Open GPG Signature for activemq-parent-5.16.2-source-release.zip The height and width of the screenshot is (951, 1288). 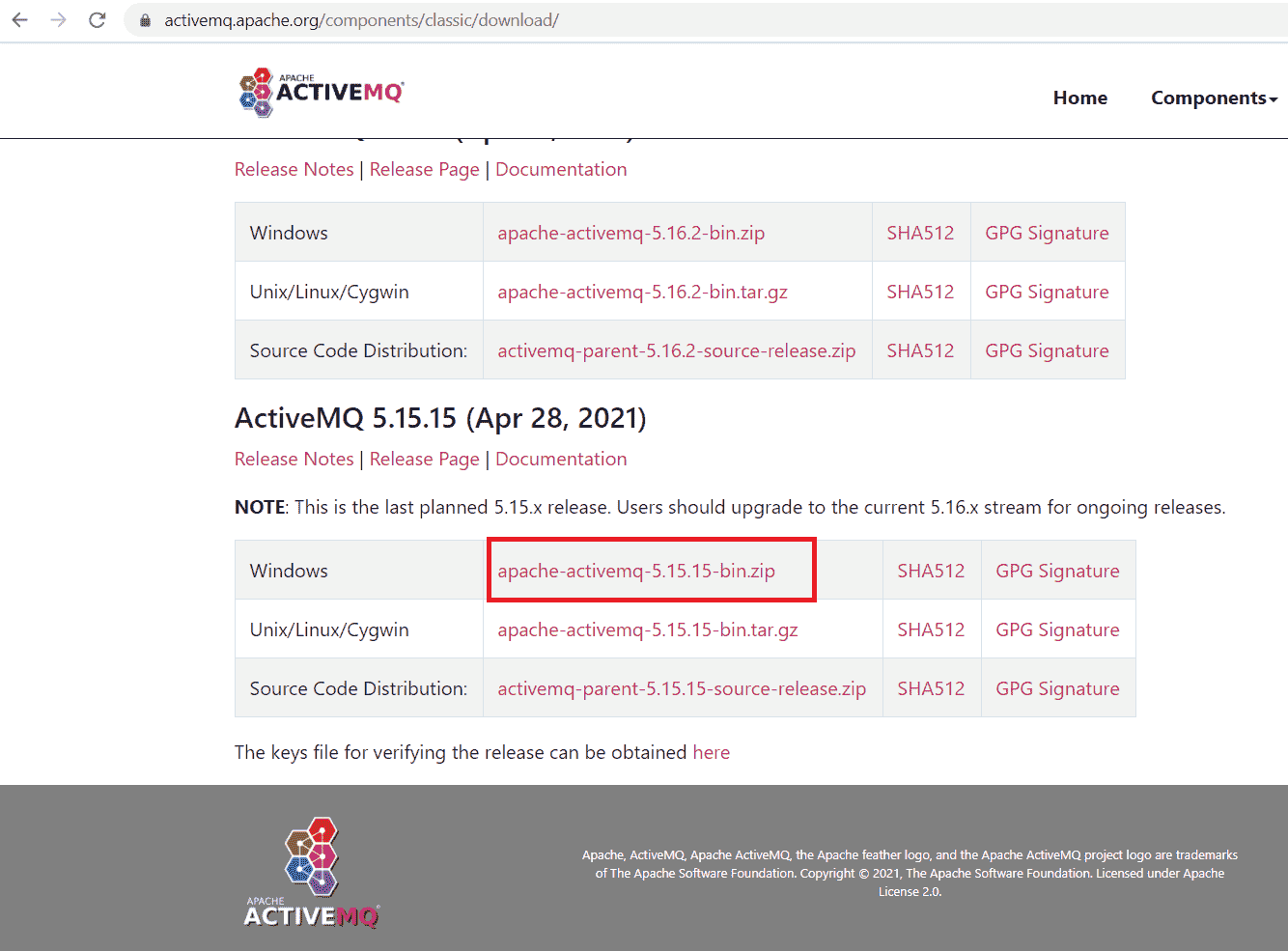(x=1047, y=350)
